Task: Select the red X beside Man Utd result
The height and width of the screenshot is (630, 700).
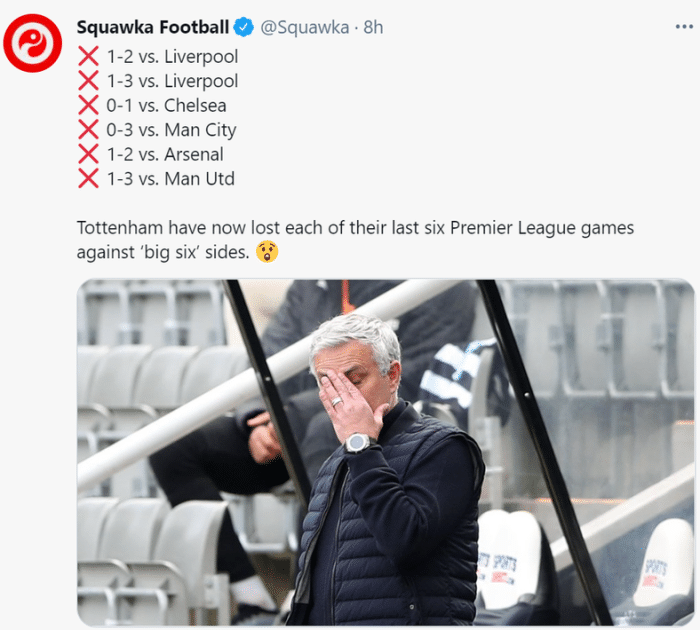Action: click(x=88, y=179)
